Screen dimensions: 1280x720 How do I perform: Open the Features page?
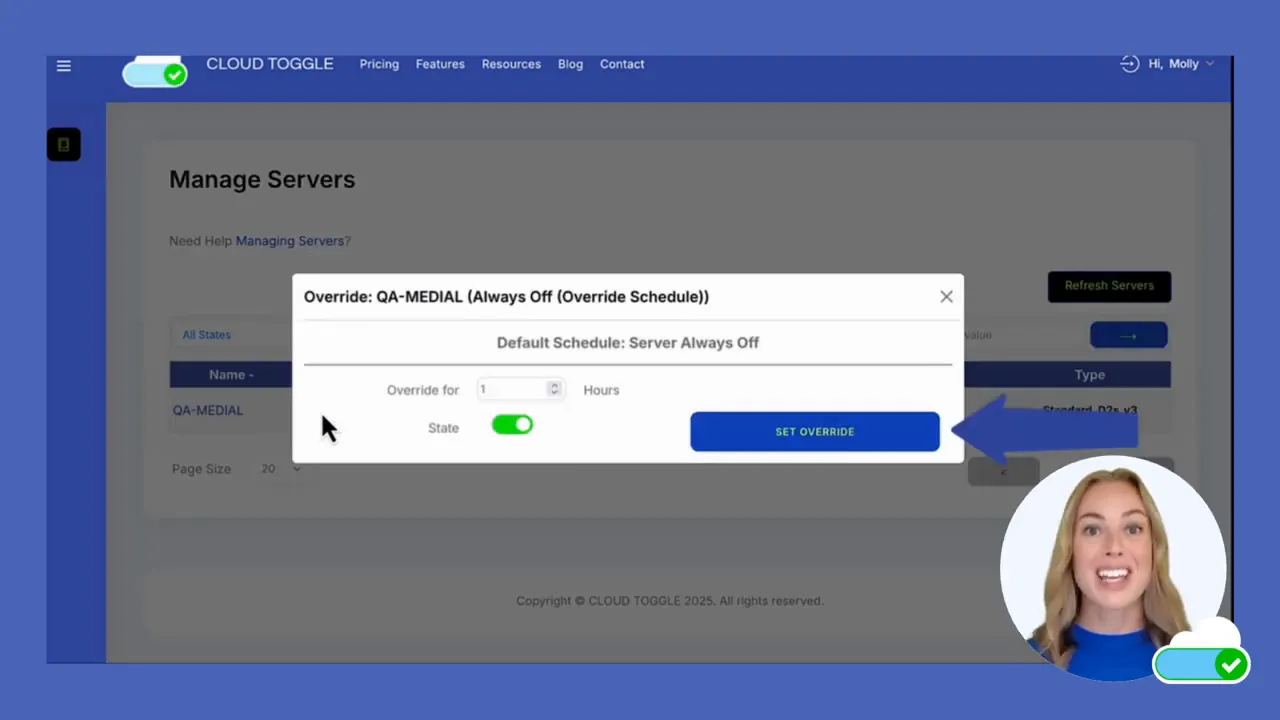pos(440,63)
